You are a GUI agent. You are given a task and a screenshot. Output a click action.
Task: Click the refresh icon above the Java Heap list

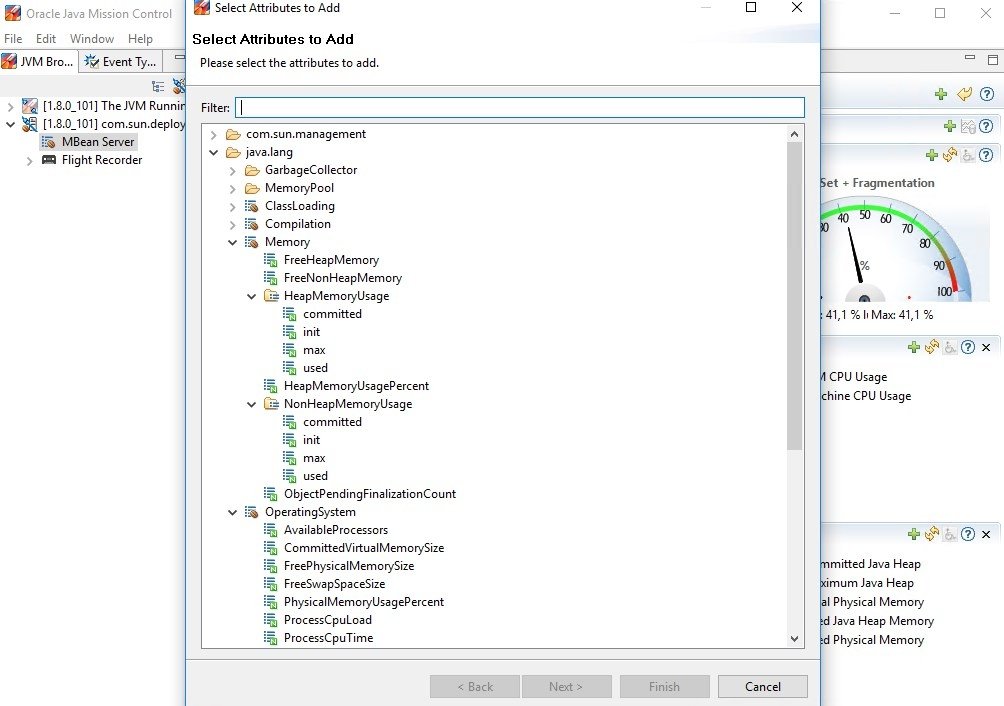click(x=932, y=534)
